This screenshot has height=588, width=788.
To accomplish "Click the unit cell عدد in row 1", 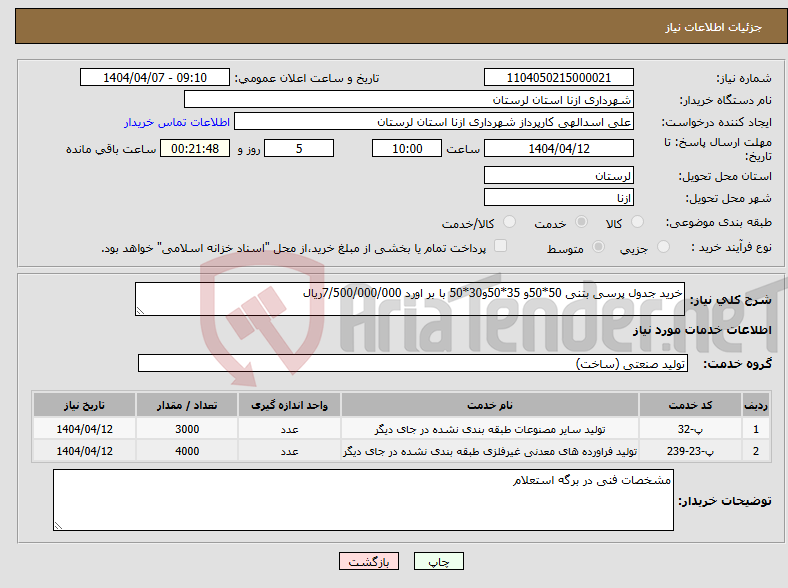I will coord(289,429).
